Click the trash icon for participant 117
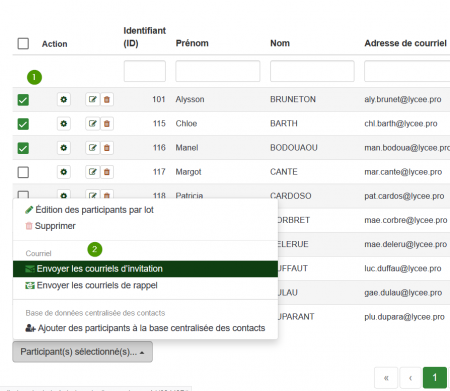This screenshot has height=391, width=450. coord(107,172)
